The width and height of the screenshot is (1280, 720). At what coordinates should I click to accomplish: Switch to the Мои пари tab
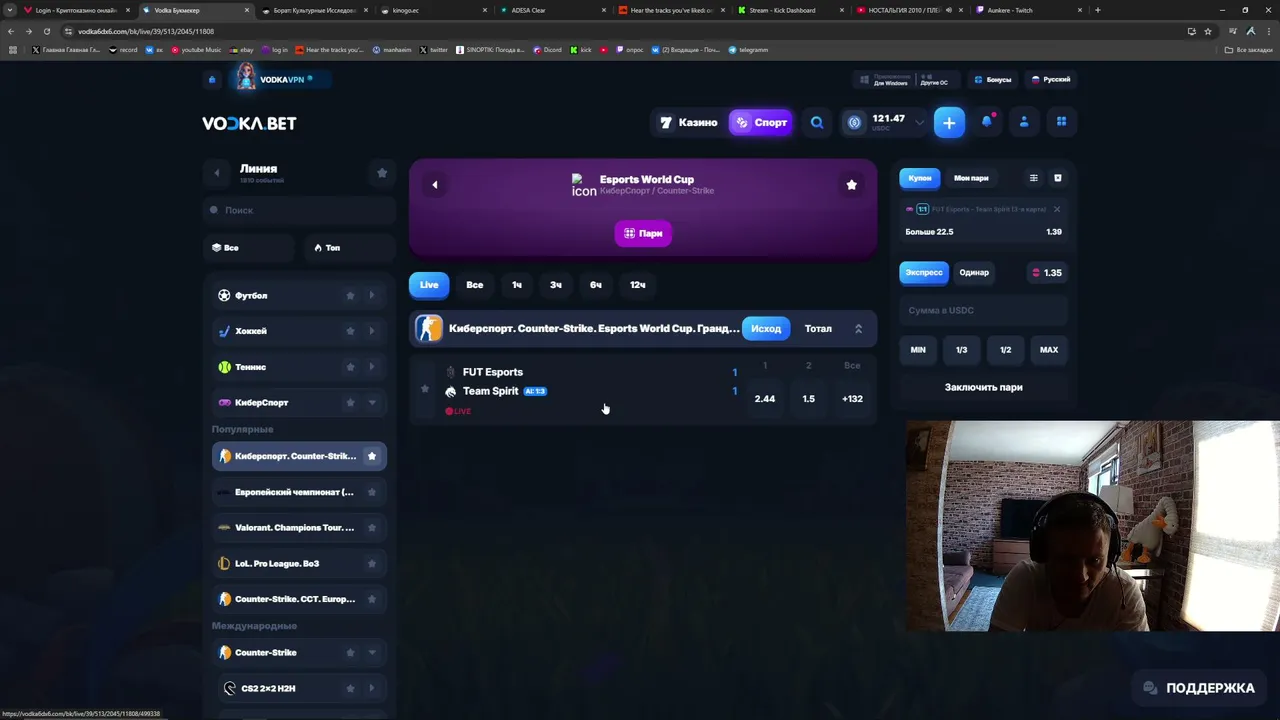971,178
